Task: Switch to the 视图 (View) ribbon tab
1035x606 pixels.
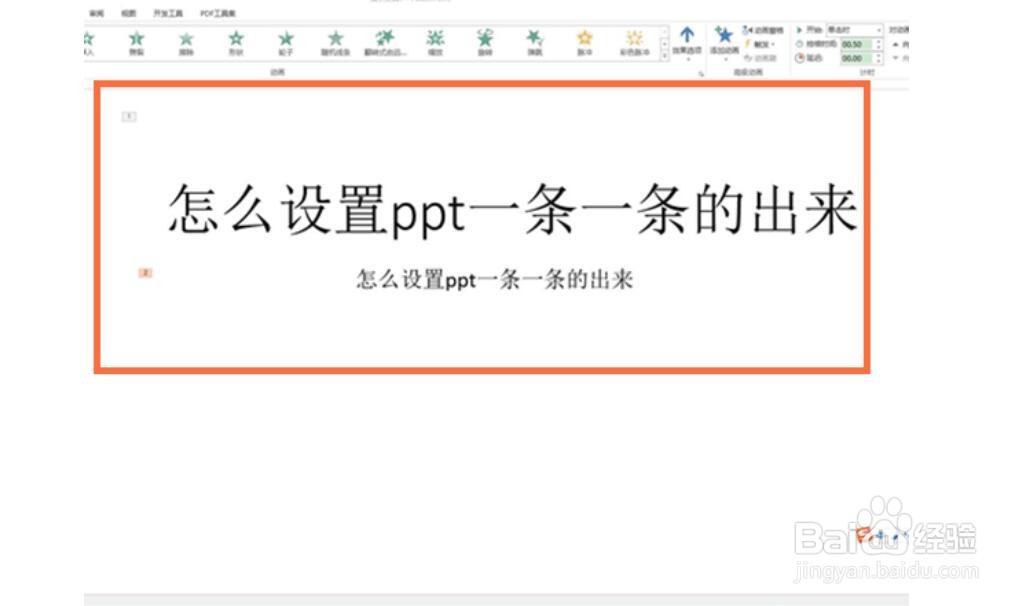Action: point(129,13)
